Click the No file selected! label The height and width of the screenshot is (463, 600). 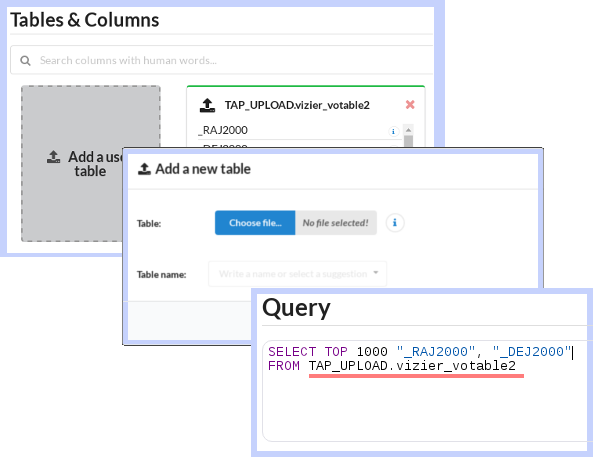[336, 223]
